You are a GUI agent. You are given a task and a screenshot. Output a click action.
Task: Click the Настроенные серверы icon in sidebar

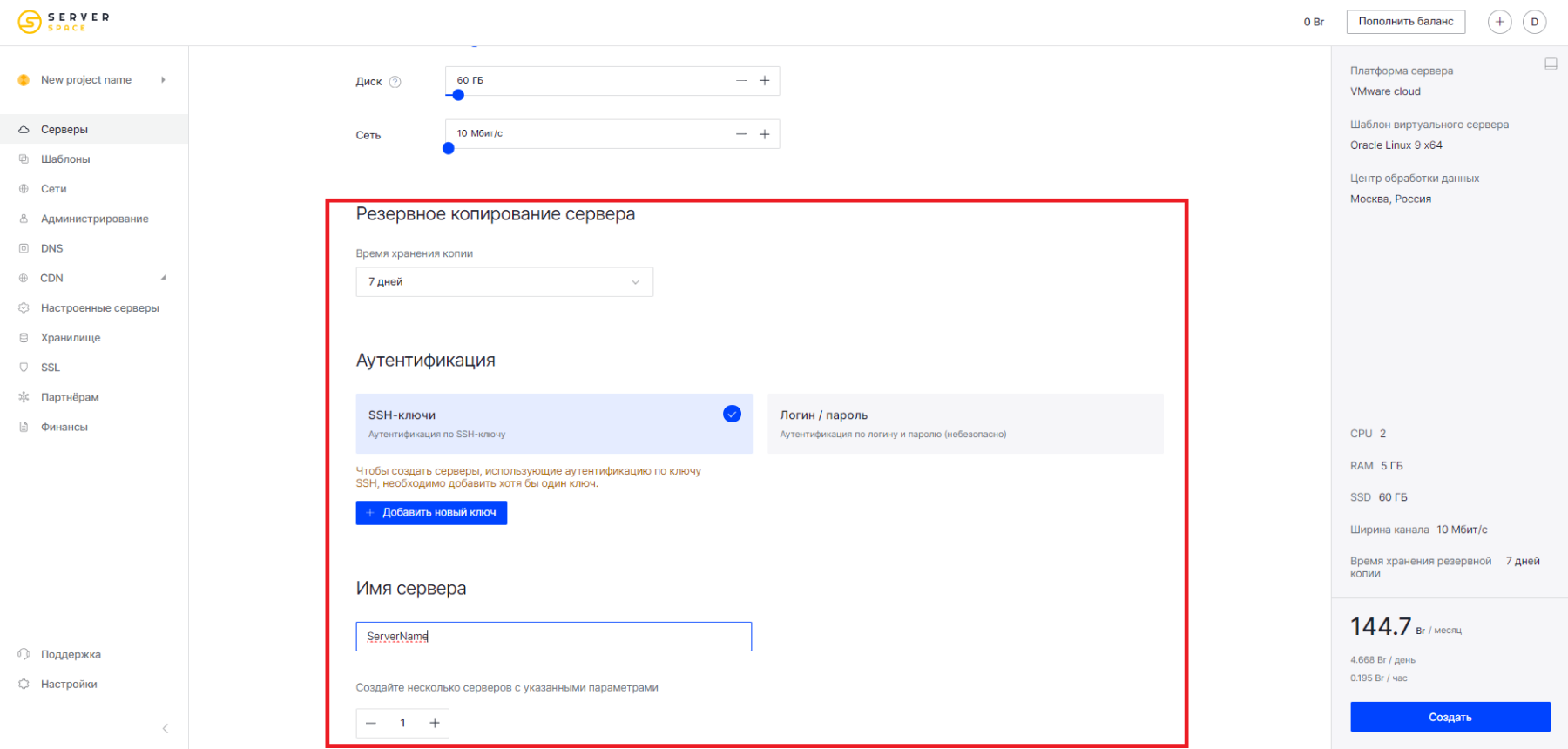click(24, 308)
